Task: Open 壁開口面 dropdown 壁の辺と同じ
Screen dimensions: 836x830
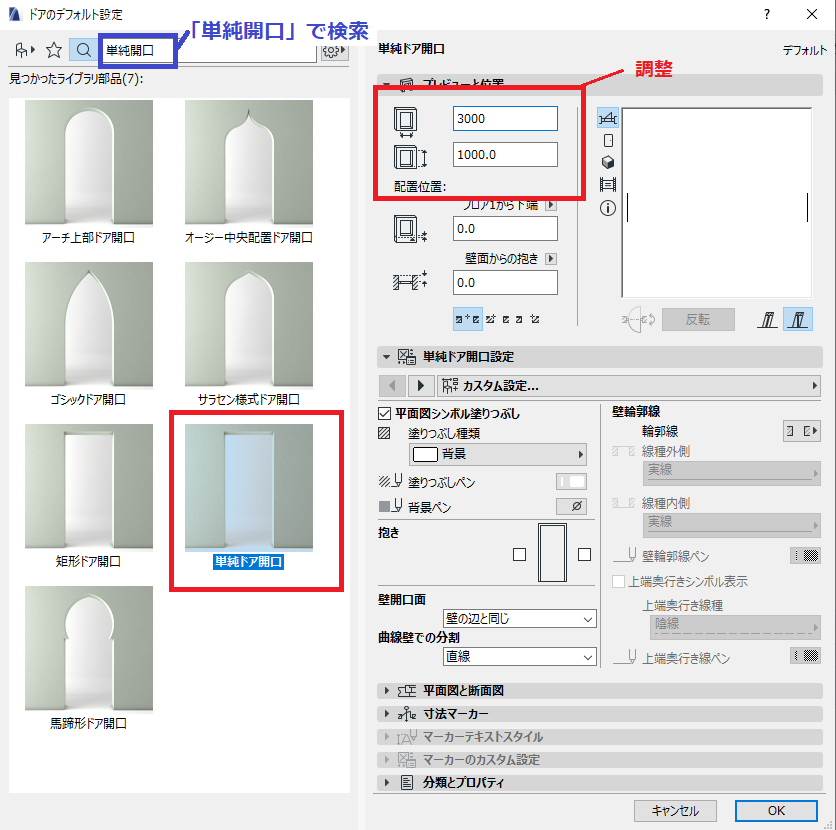Action: (519, 619)
